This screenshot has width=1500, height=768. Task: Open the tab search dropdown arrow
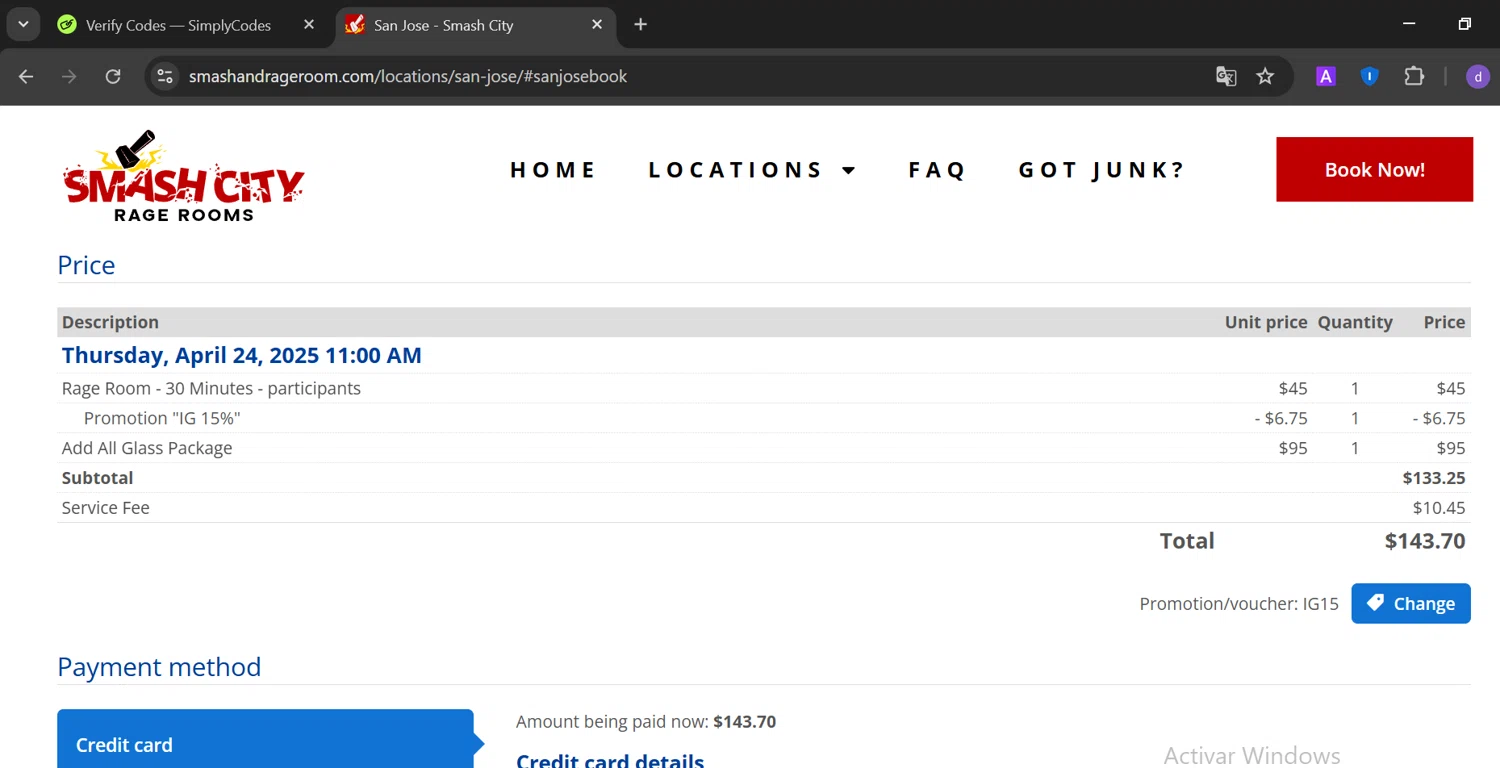click(x=23, y=24)
